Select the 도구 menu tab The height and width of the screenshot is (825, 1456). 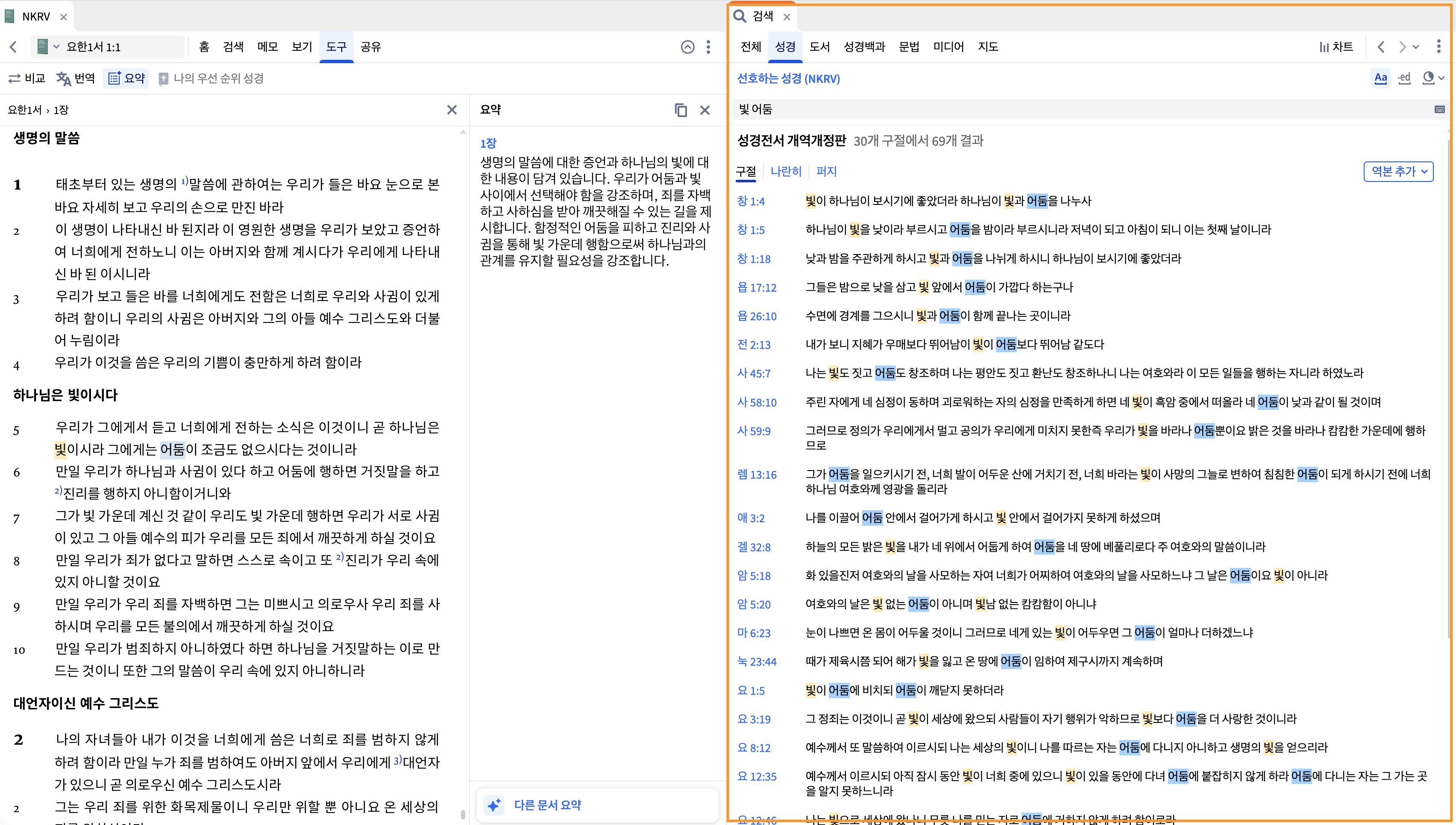tap(336, 47)
